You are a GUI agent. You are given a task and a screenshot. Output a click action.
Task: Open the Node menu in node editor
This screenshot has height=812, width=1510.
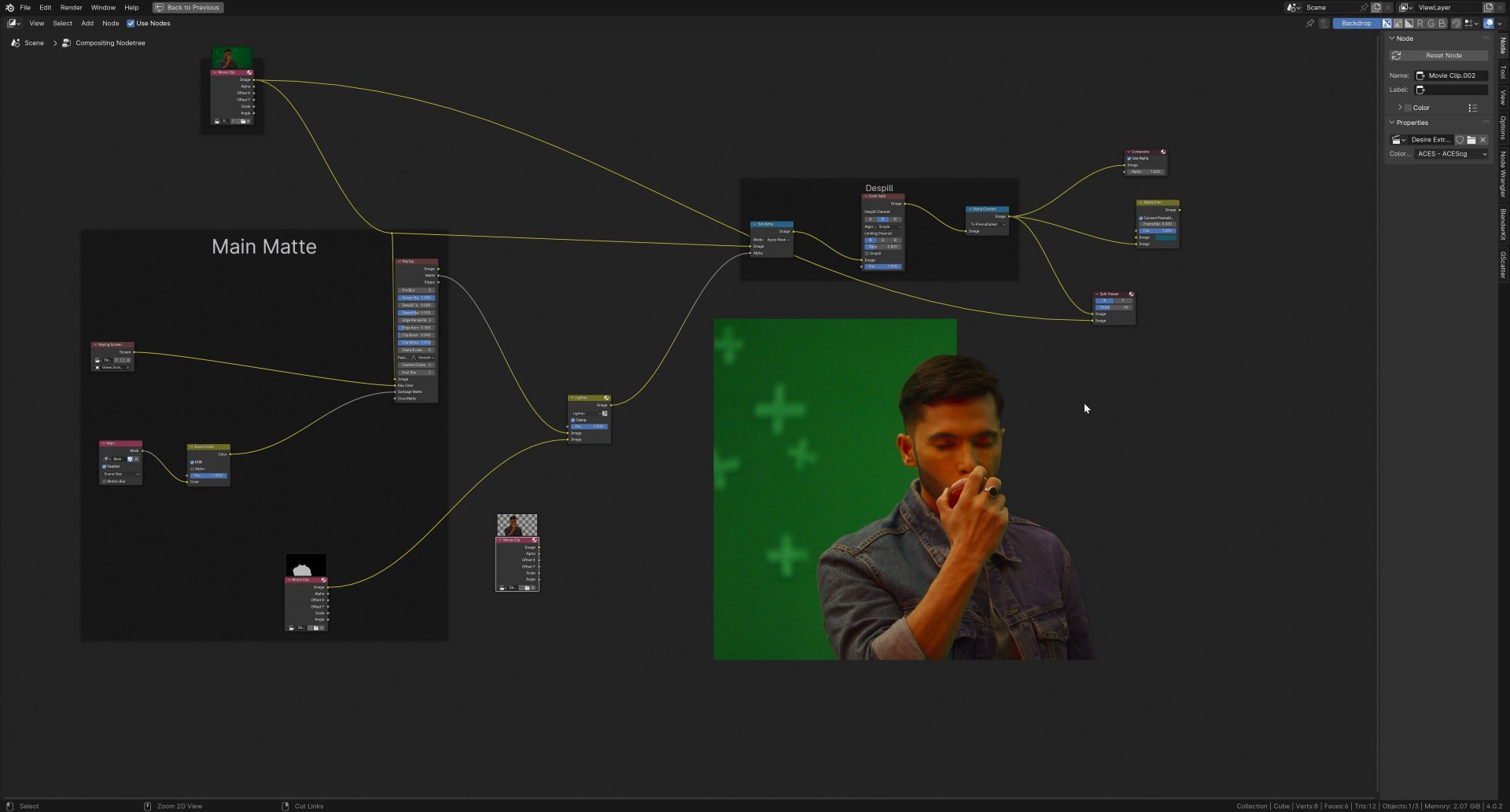point(111,24)
